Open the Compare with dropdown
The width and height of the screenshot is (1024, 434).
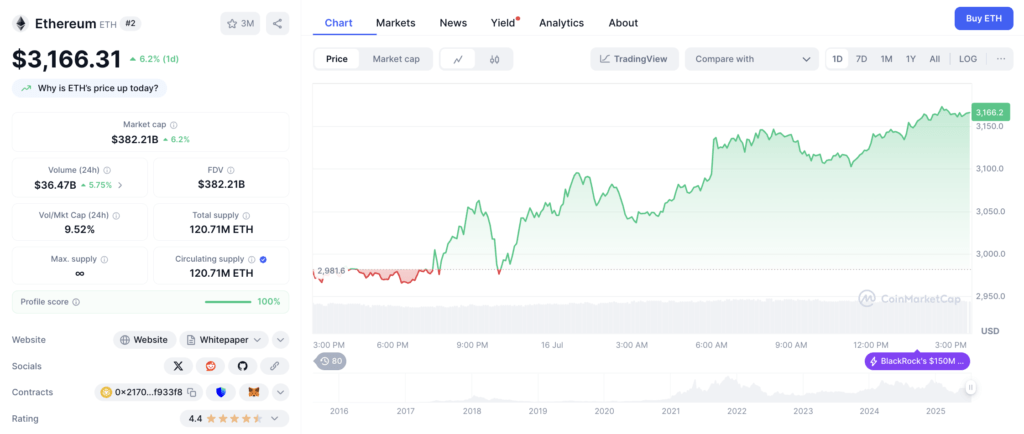(x=752, y=59)
